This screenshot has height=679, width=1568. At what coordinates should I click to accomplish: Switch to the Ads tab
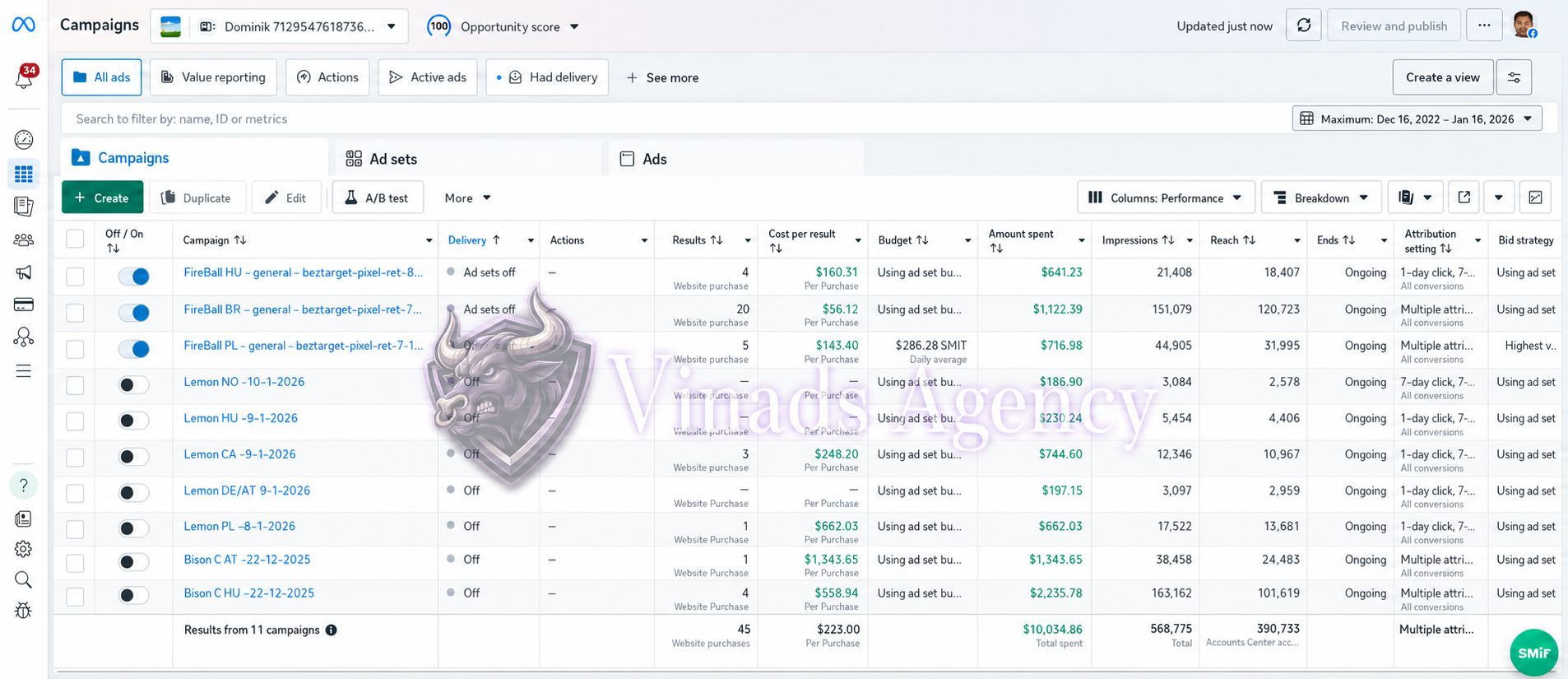736,159
